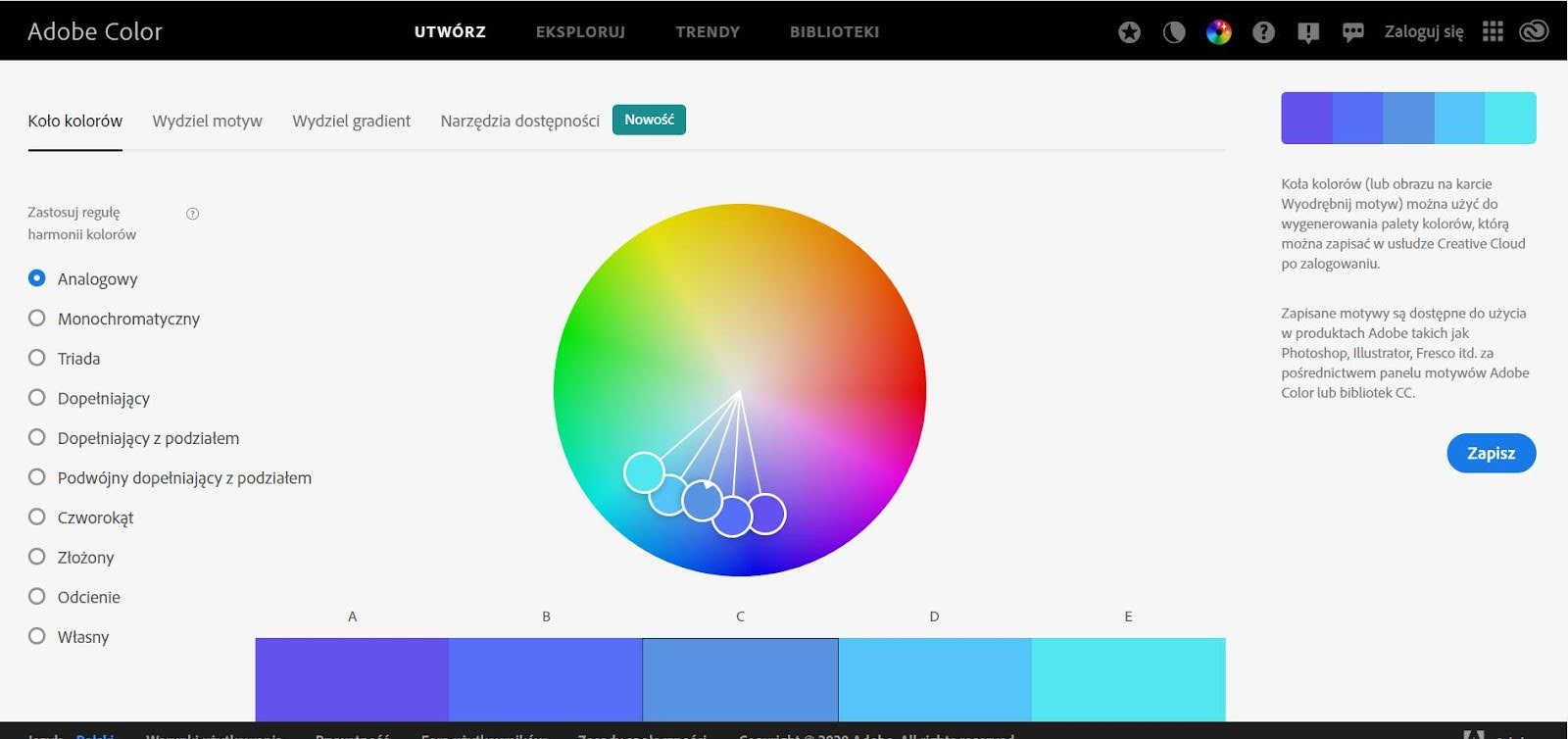Screen dimensions: 1568x739
Task: Open the Narzędzia dostępności tab
Action: [519, 122]
